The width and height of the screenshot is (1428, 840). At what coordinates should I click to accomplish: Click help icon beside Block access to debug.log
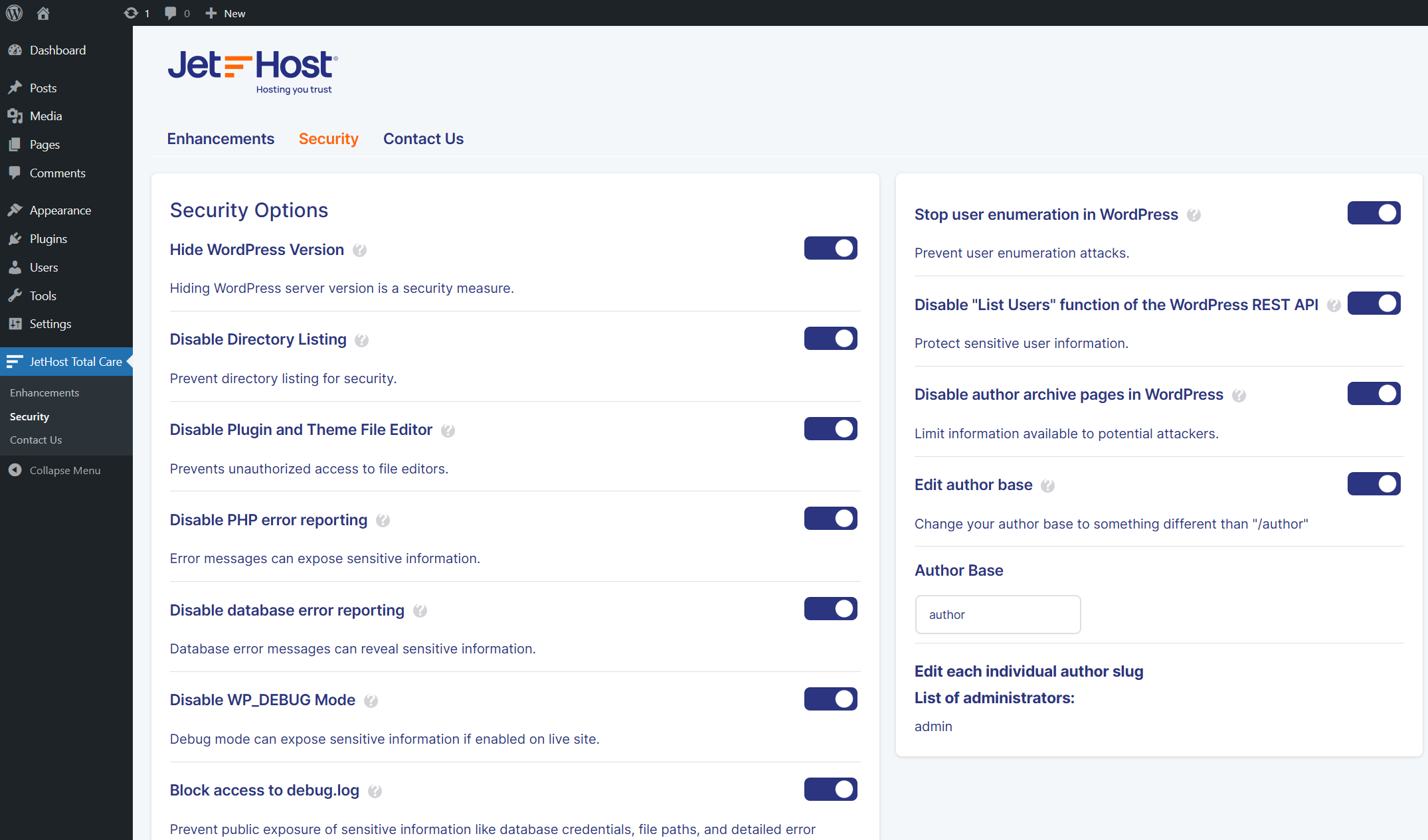click(x=375, y=792)
